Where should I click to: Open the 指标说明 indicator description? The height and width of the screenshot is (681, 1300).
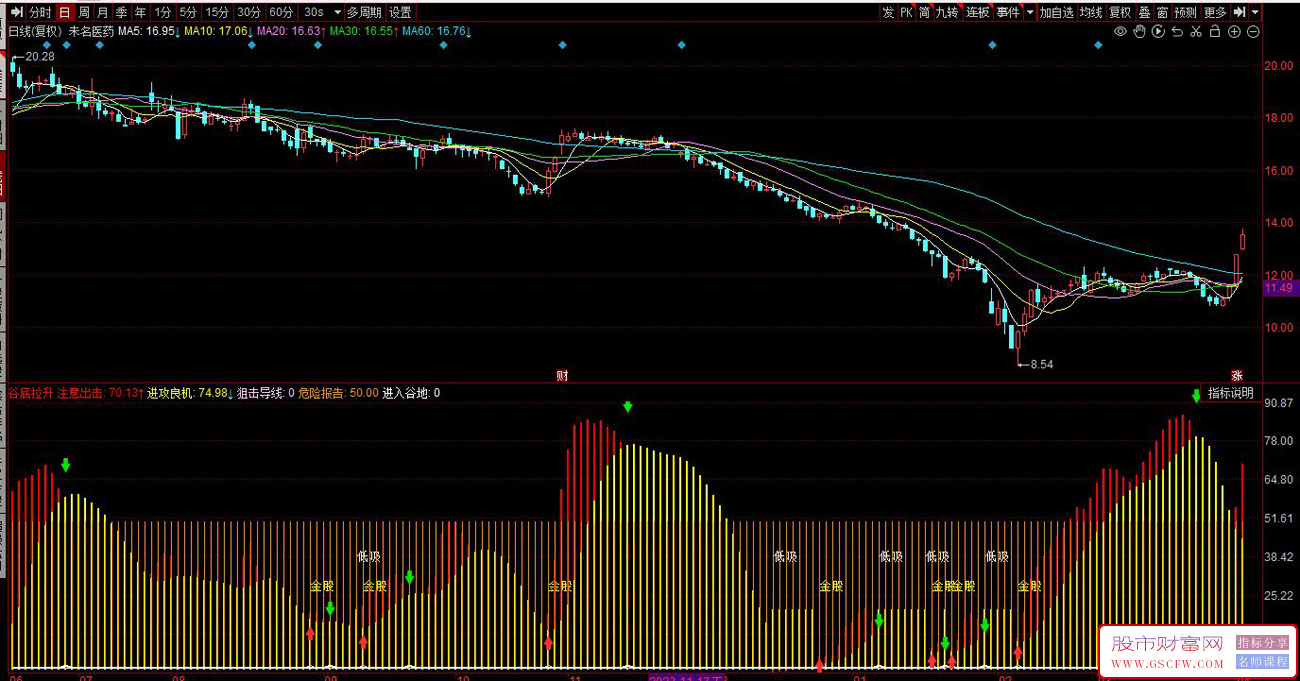click(x=1230, y=393)
